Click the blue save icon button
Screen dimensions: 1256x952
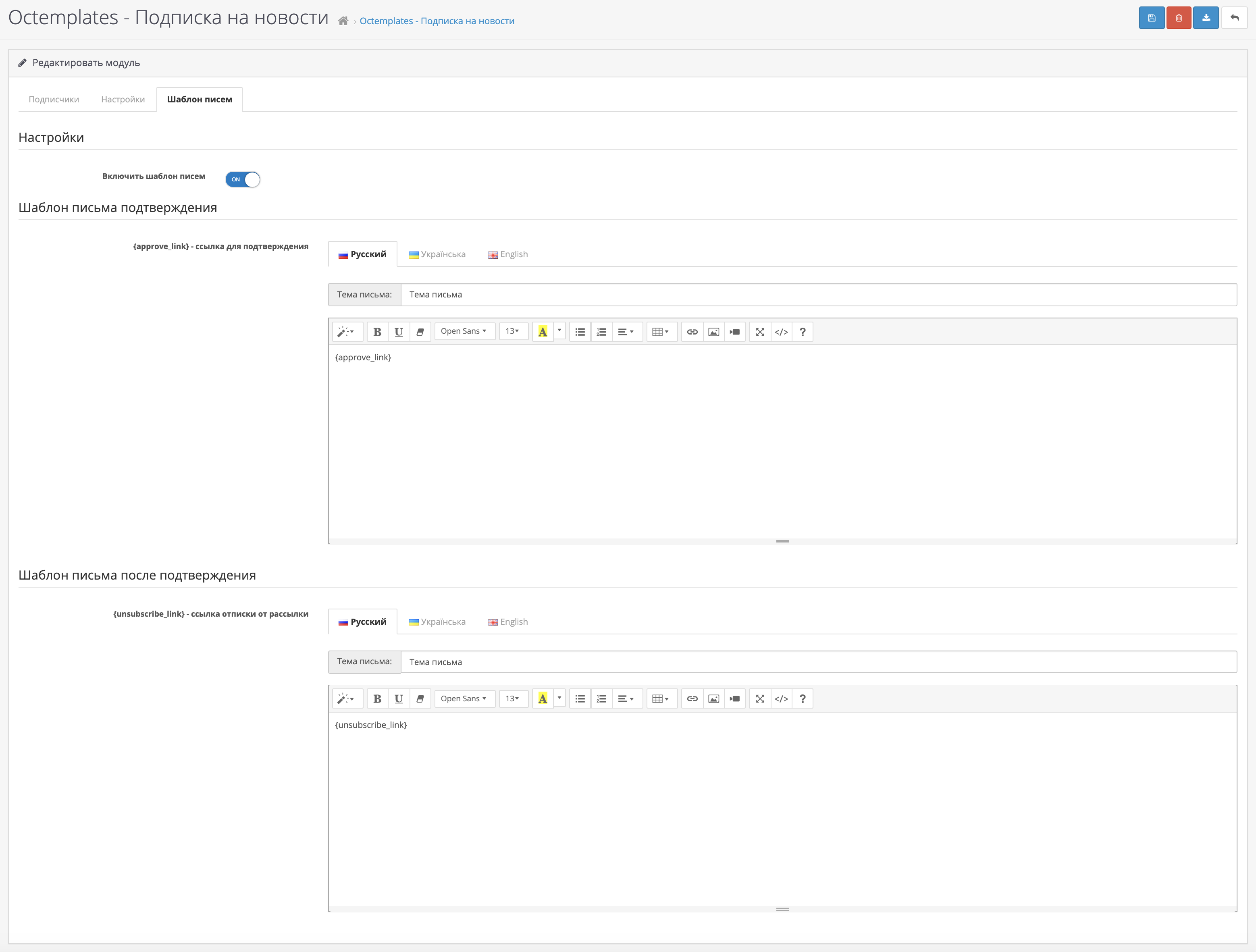pyautogui.click(x=1151, y=18)
